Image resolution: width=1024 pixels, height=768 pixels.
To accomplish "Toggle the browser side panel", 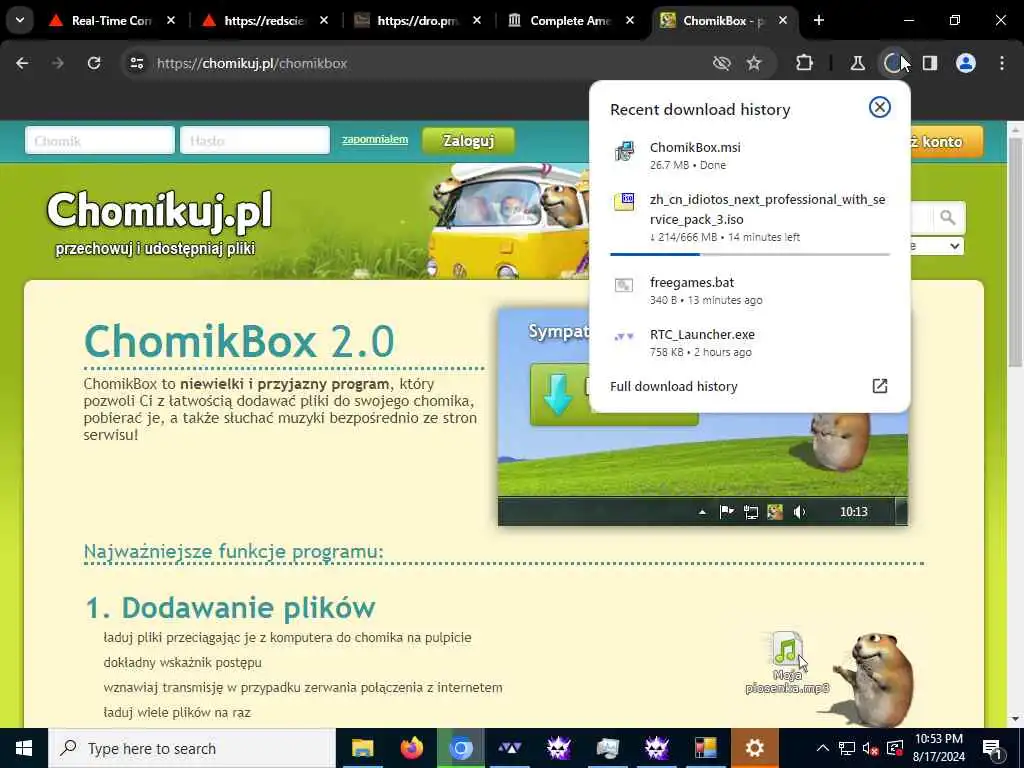I will click(930, 63).
